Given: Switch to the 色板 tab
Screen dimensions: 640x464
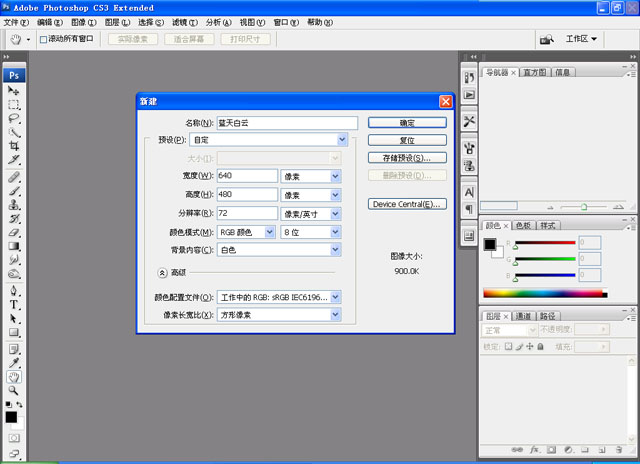Looking at the screenshot, I should click(x=523, y=225).
